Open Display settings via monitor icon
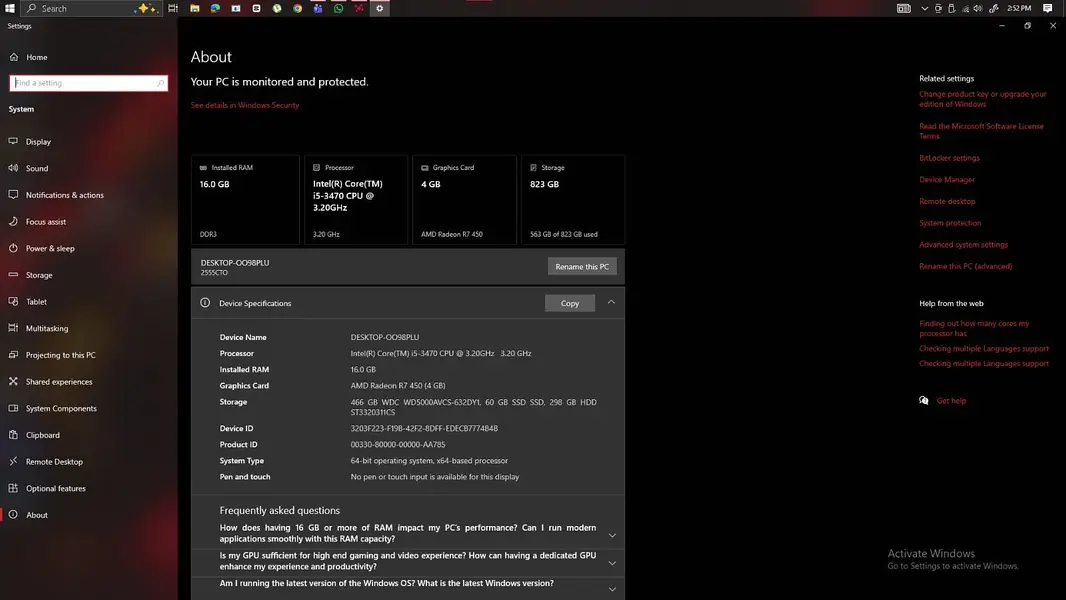This screenshot has height=600, width=1066. (x=13, y=141)
